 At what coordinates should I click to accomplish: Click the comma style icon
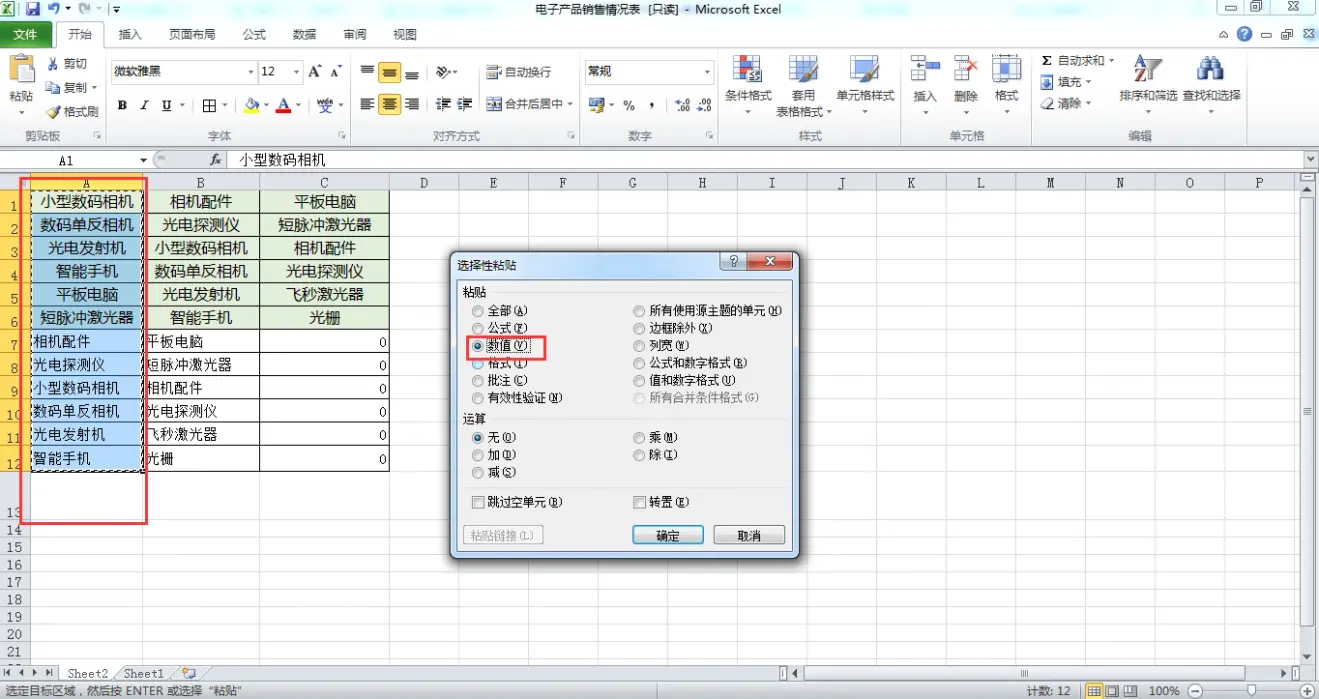652,105
